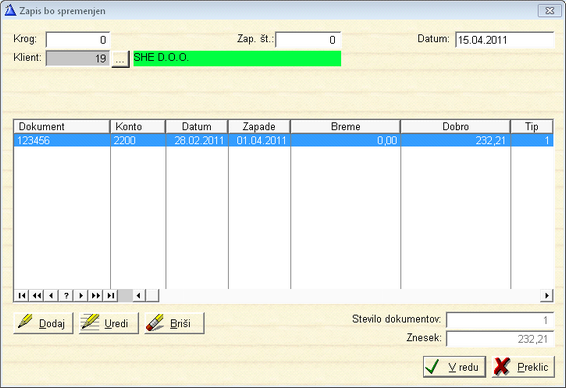Click the Datum field showing 15.04.2011
Viewport: 566px width, 388px height.
504,40
